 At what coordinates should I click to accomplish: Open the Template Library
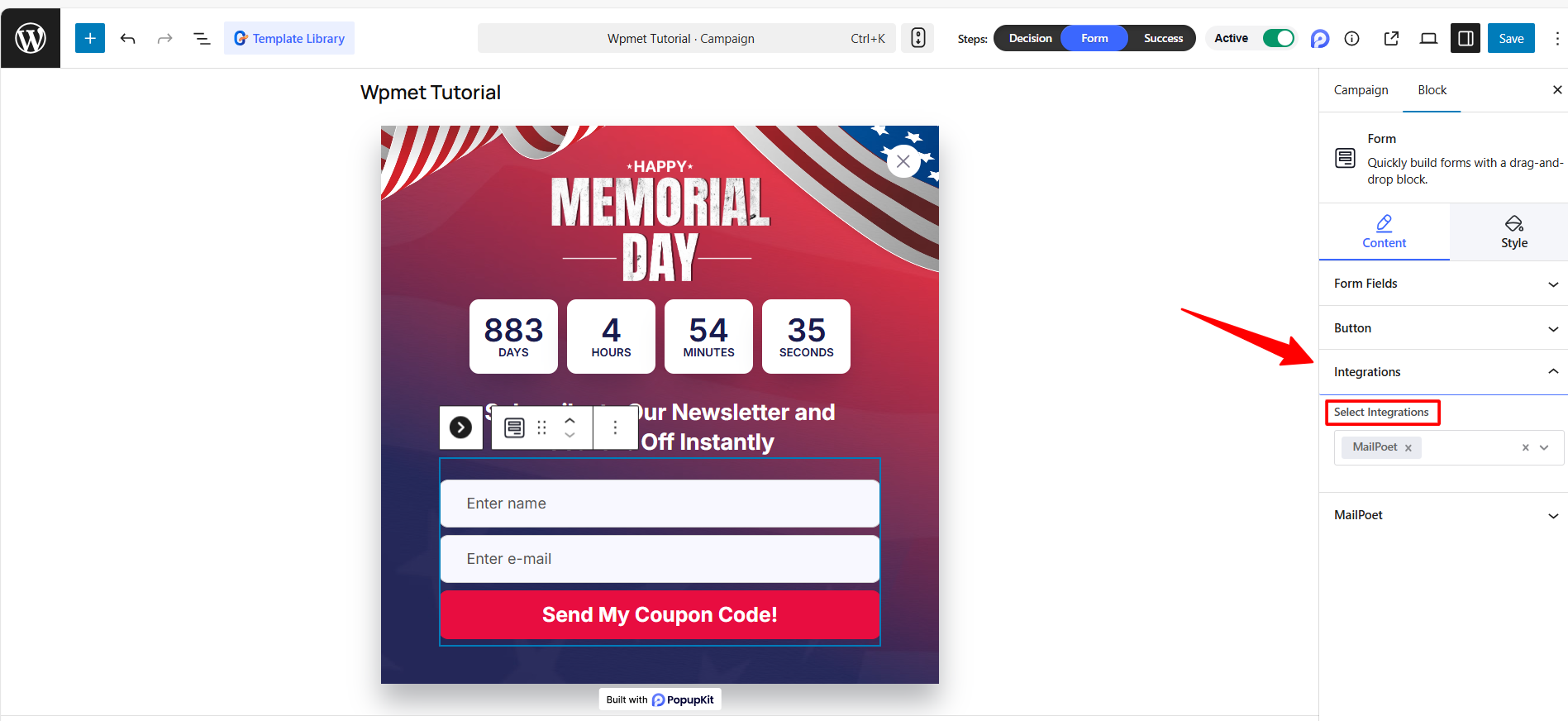pos(289,38)
